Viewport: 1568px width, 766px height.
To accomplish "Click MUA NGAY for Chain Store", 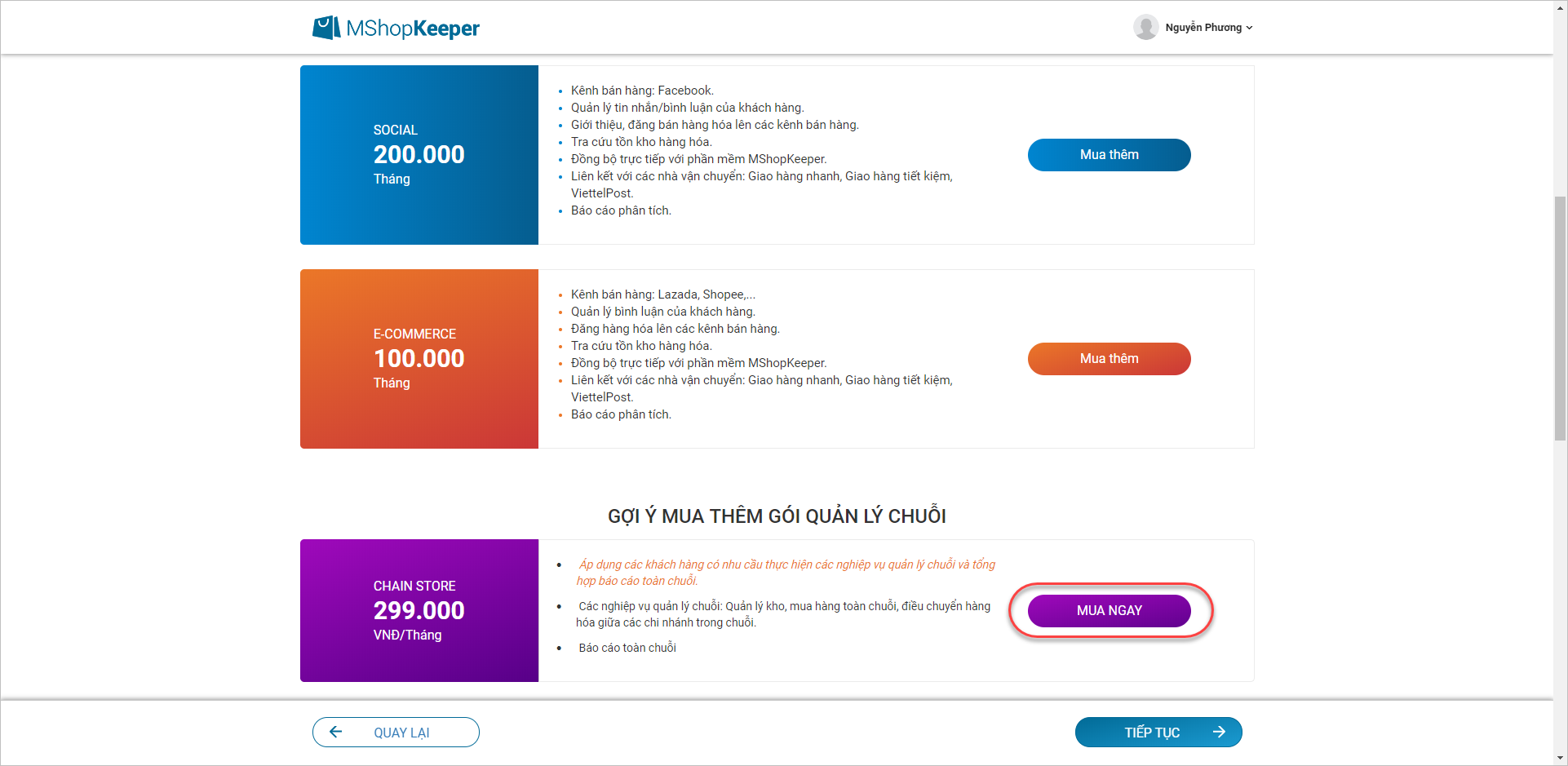I will point(1109,610).
